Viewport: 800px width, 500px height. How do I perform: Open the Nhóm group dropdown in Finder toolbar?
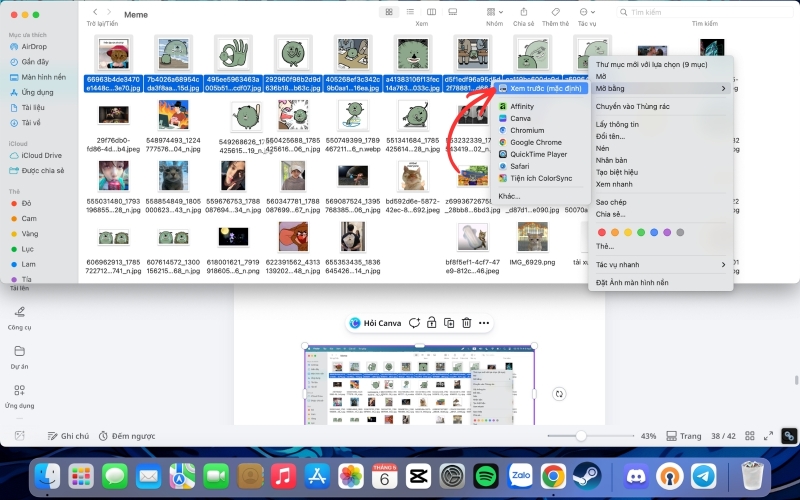point(494,12)
